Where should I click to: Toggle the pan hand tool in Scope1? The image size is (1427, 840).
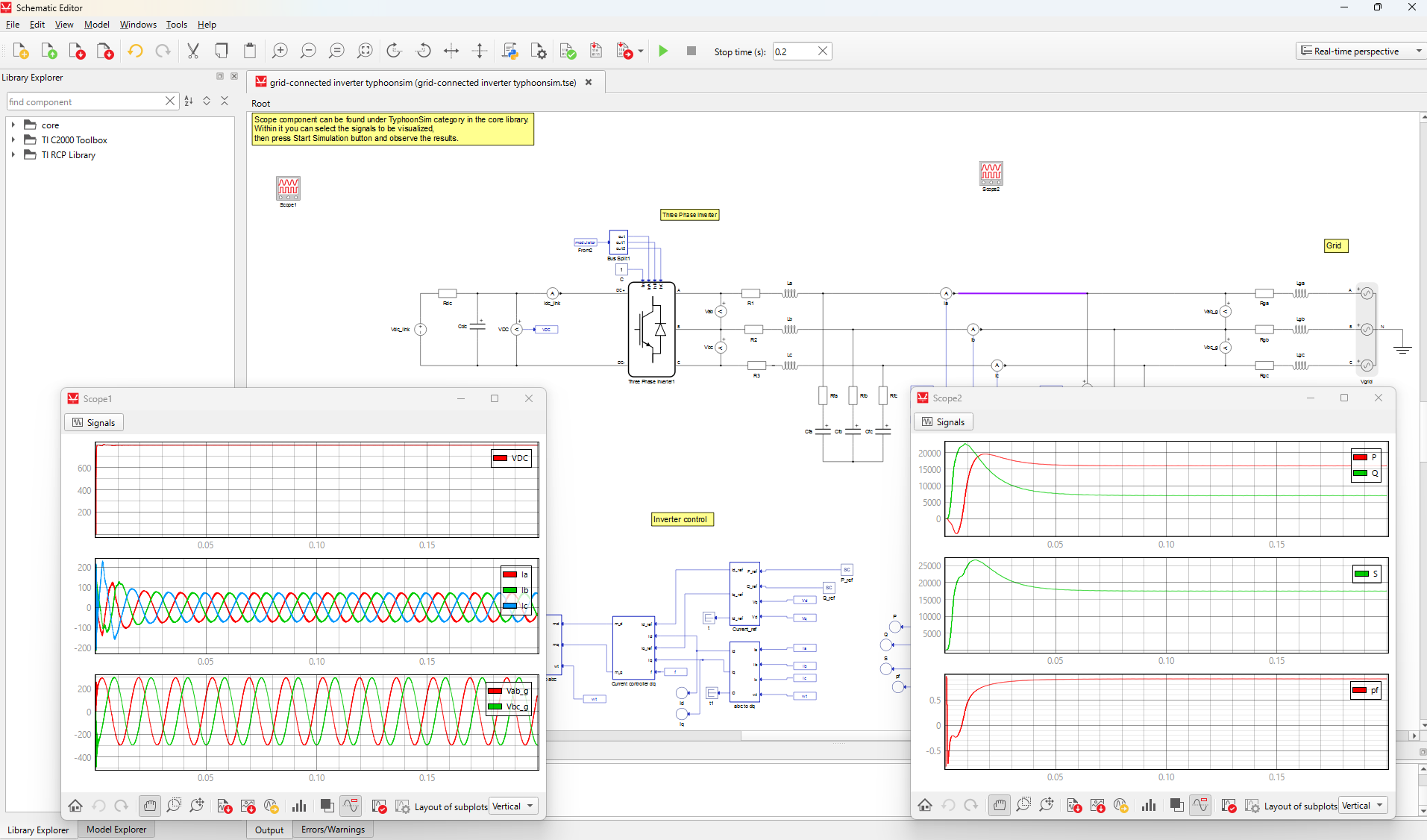coord(150,806)
